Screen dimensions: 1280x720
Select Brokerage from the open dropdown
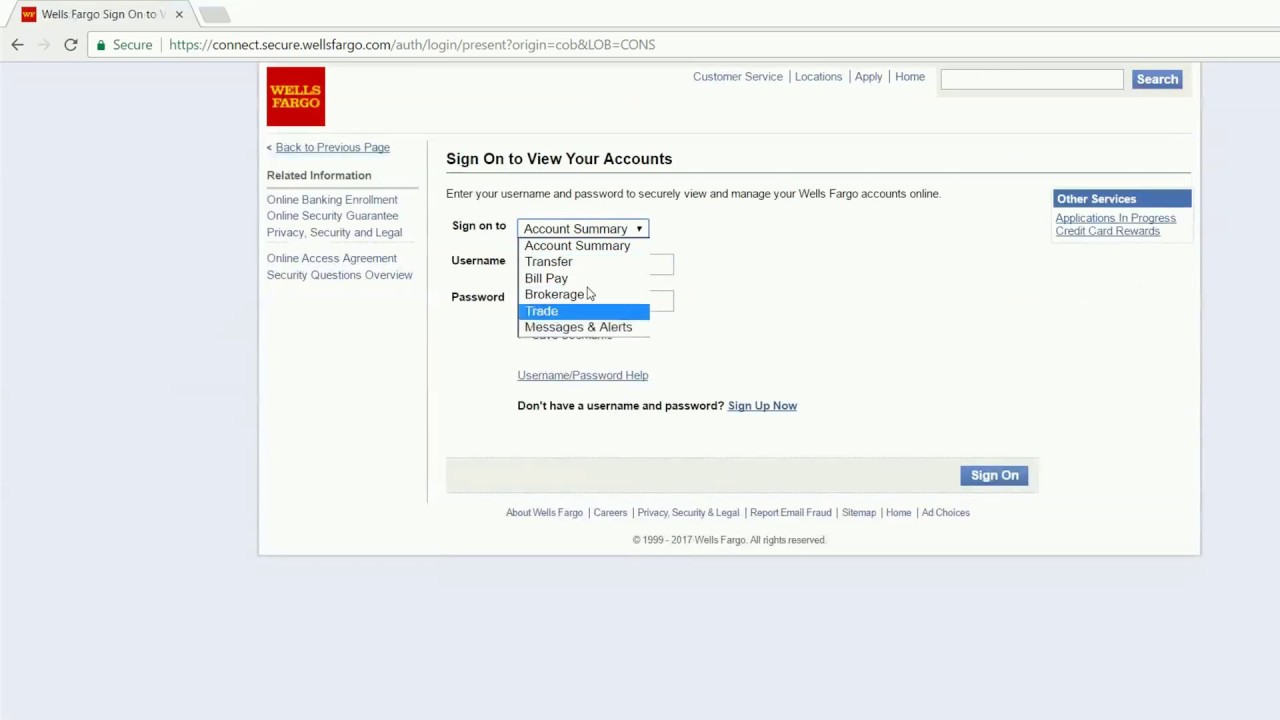(554, 294)
